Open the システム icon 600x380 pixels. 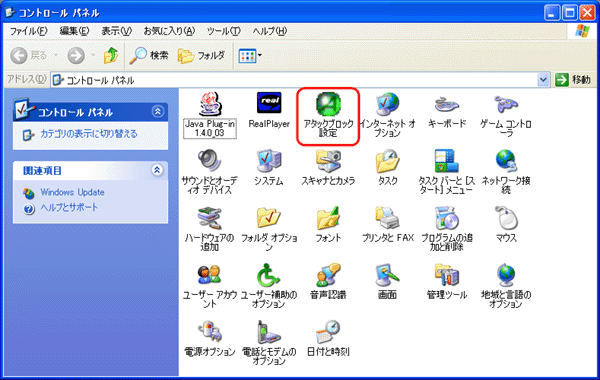coord(269,167)
